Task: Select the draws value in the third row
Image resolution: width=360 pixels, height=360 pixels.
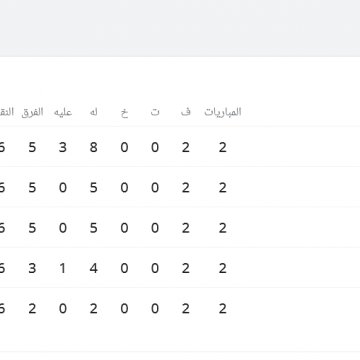Action: pyautogui.click(x=155, y=228)
